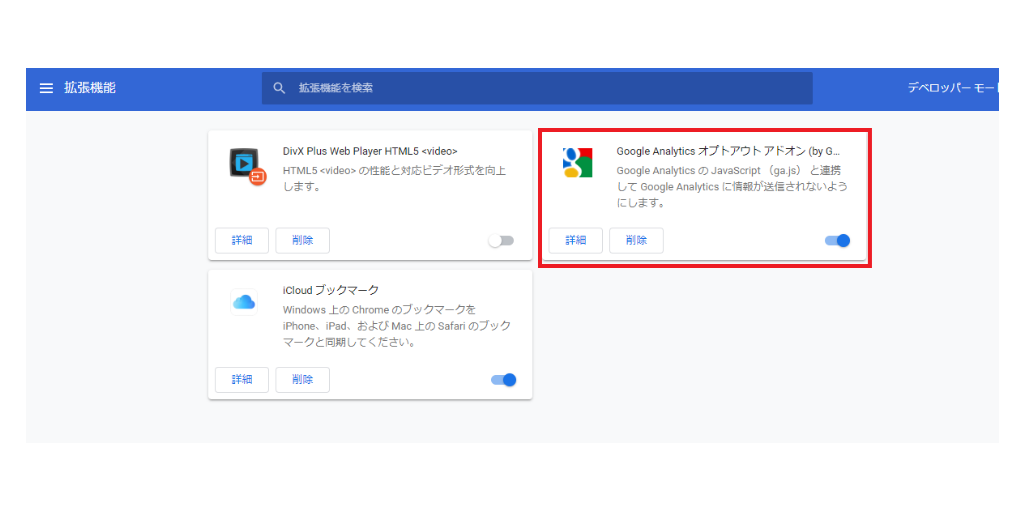
Task: Click the iCloud Safari bookmark sync description
Action: coord(397,325)
